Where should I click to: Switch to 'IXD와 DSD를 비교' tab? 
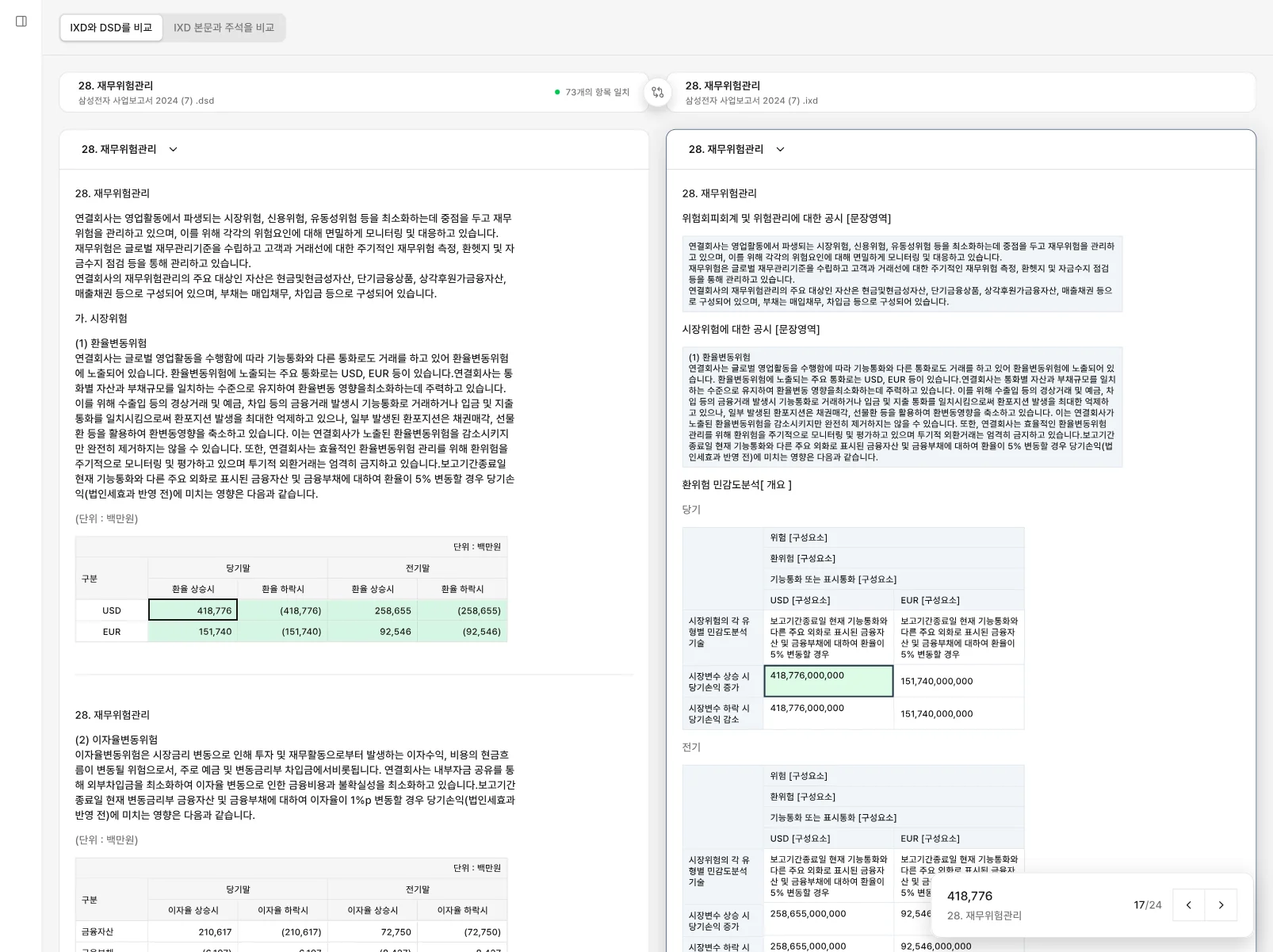(x=111, y=28)
